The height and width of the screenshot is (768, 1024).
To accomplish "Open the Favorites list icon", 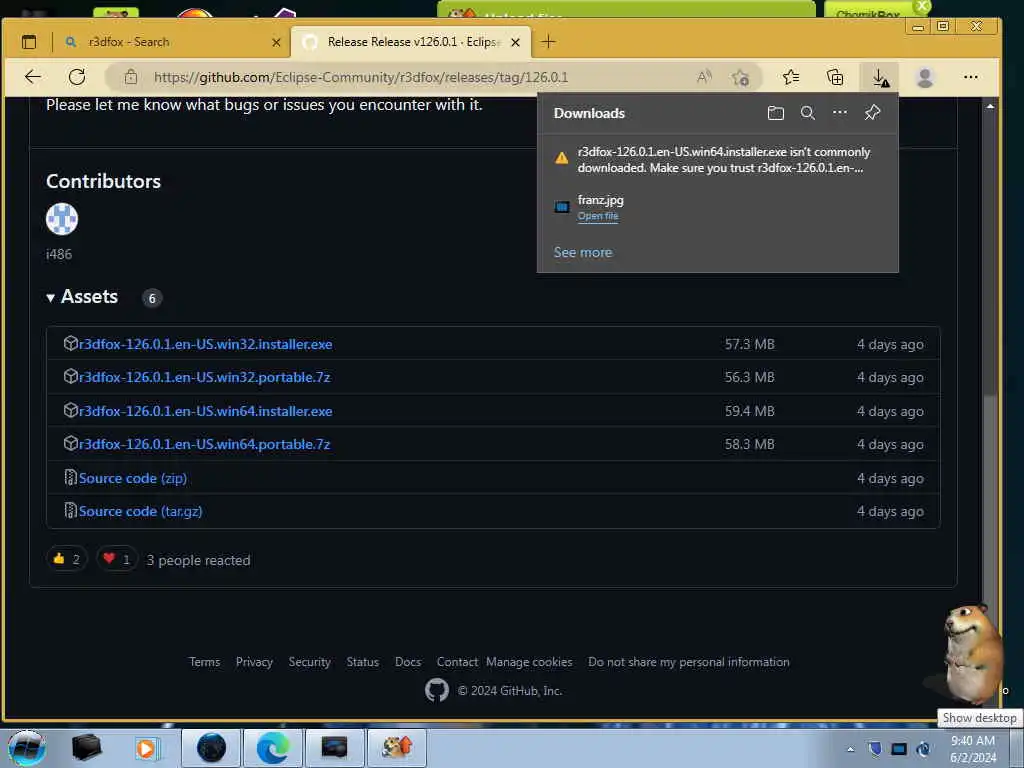I will [791, 77].
